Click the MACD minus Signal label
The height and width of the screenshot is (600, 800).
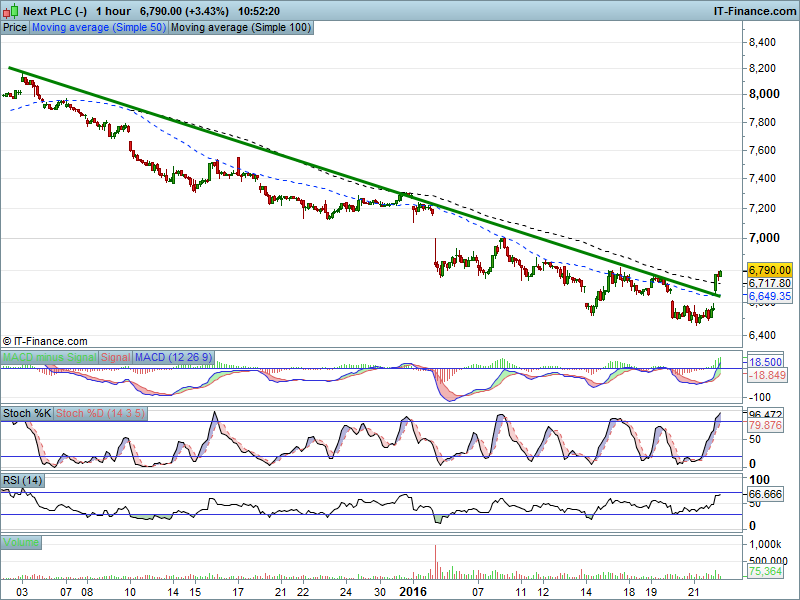pyautogui.click(x=49, y=357)
